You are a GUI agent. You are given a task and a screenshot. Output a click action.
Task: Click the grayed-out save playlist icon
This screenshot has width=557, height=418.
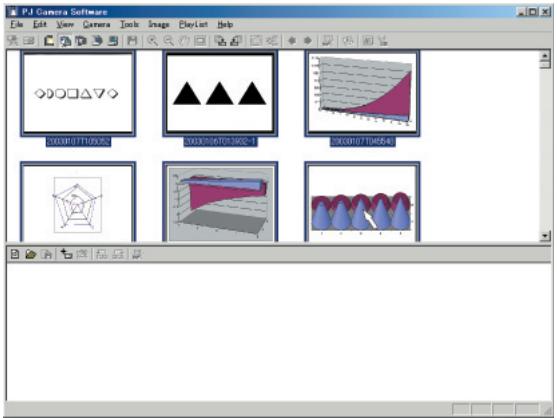[x=47, y=254]
